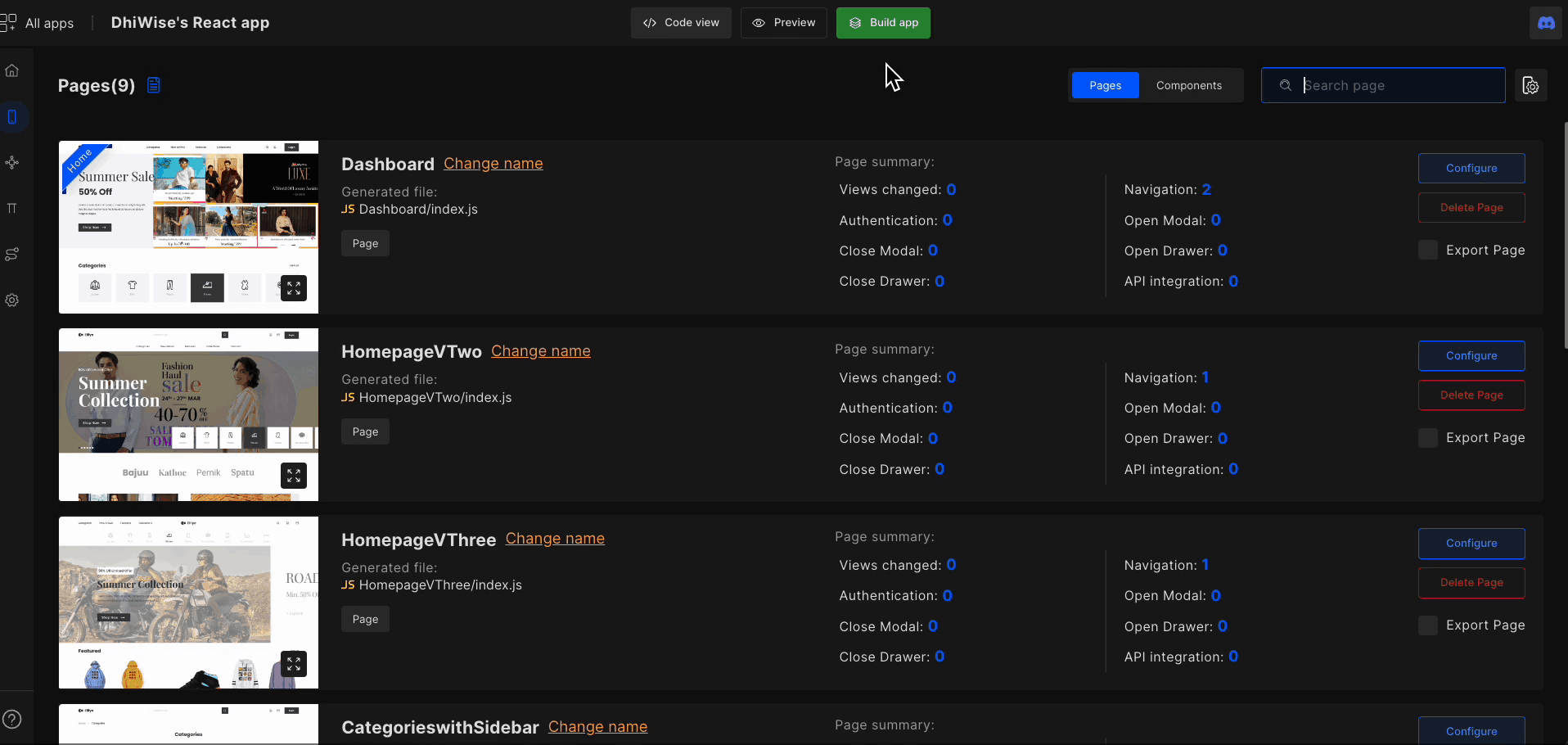Expand the Dashboard thumbnail fullscreen icon

(x=294, y=288)
